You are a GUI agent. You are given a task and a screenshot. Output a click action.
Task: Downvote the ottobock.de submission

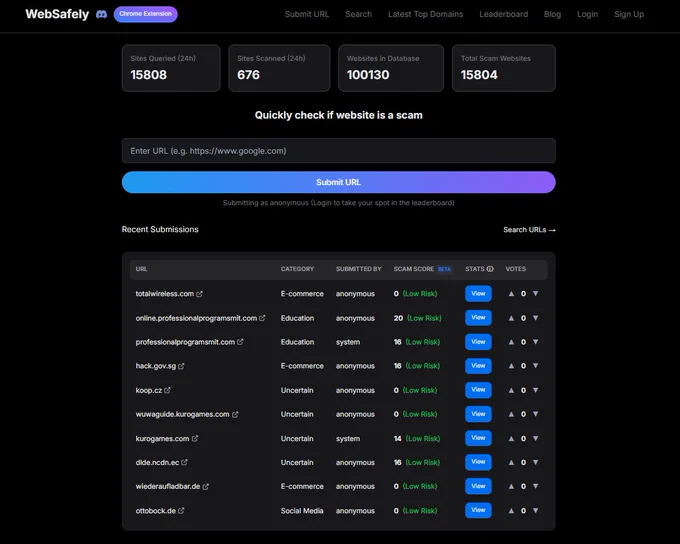pos(536,511)
